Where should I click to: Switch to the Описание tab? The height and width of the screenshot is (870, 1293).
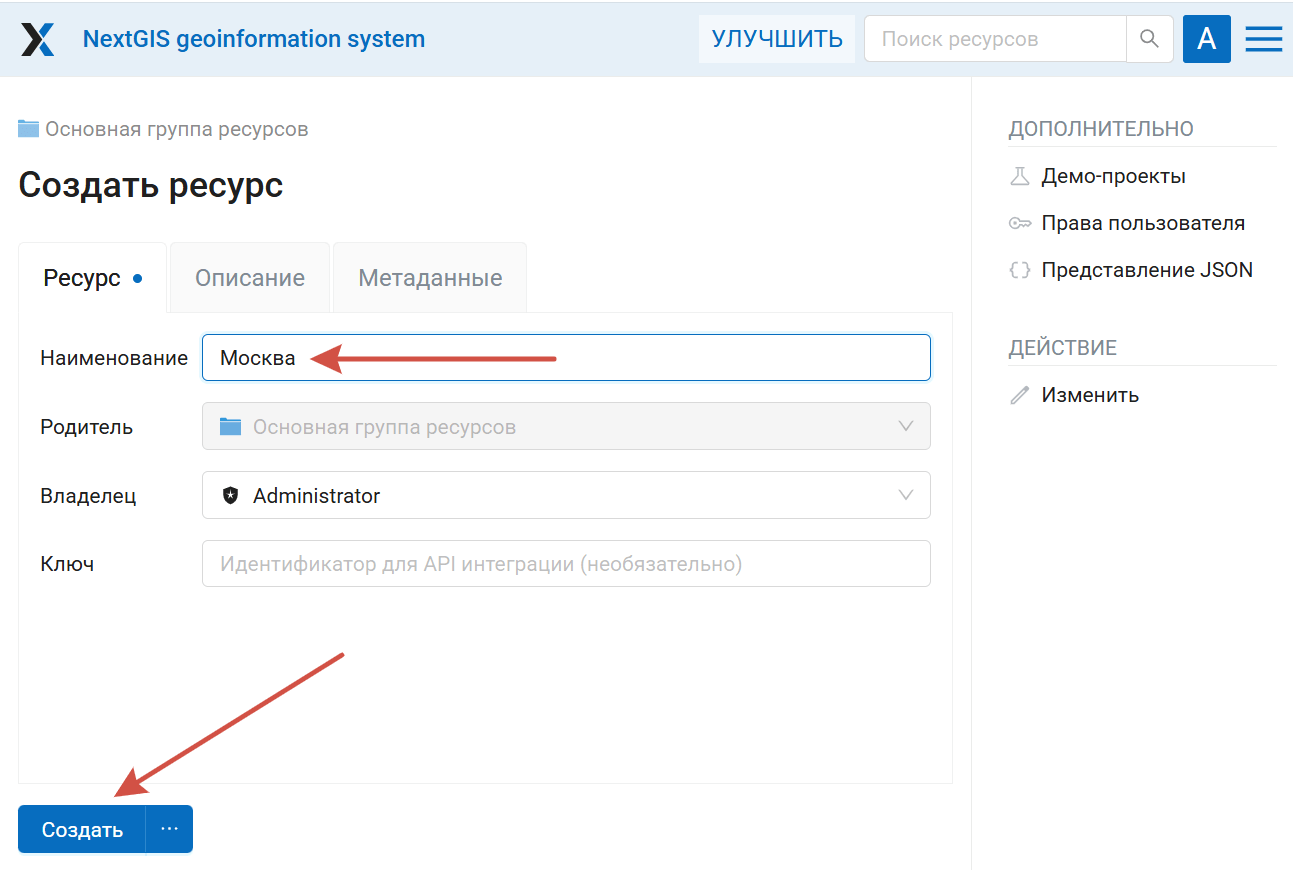249,278
